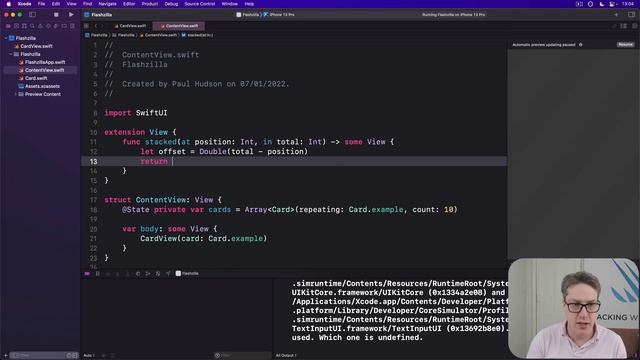Select the Flashzilla process in debug bar

pyautogui.click(x=187, y=273)
